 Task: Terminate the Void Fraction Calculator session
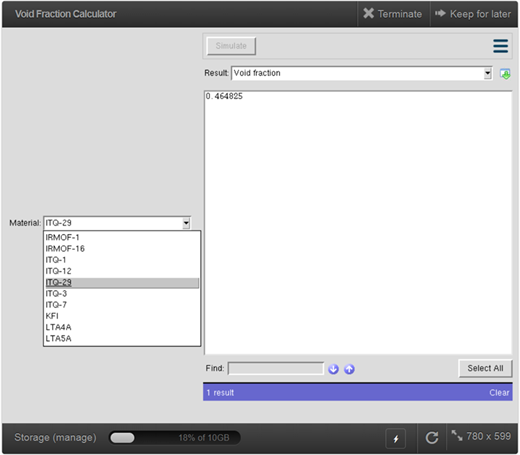tap(393, 14)
